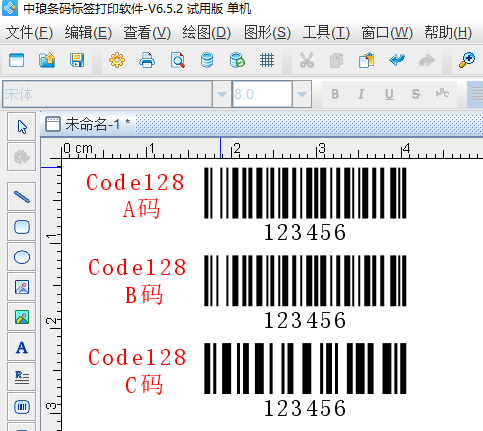Image resolution: width=483 pixels, height=431 pixels.
Task: Click the gray rotate tool icon
Action: tap(22, 157)
